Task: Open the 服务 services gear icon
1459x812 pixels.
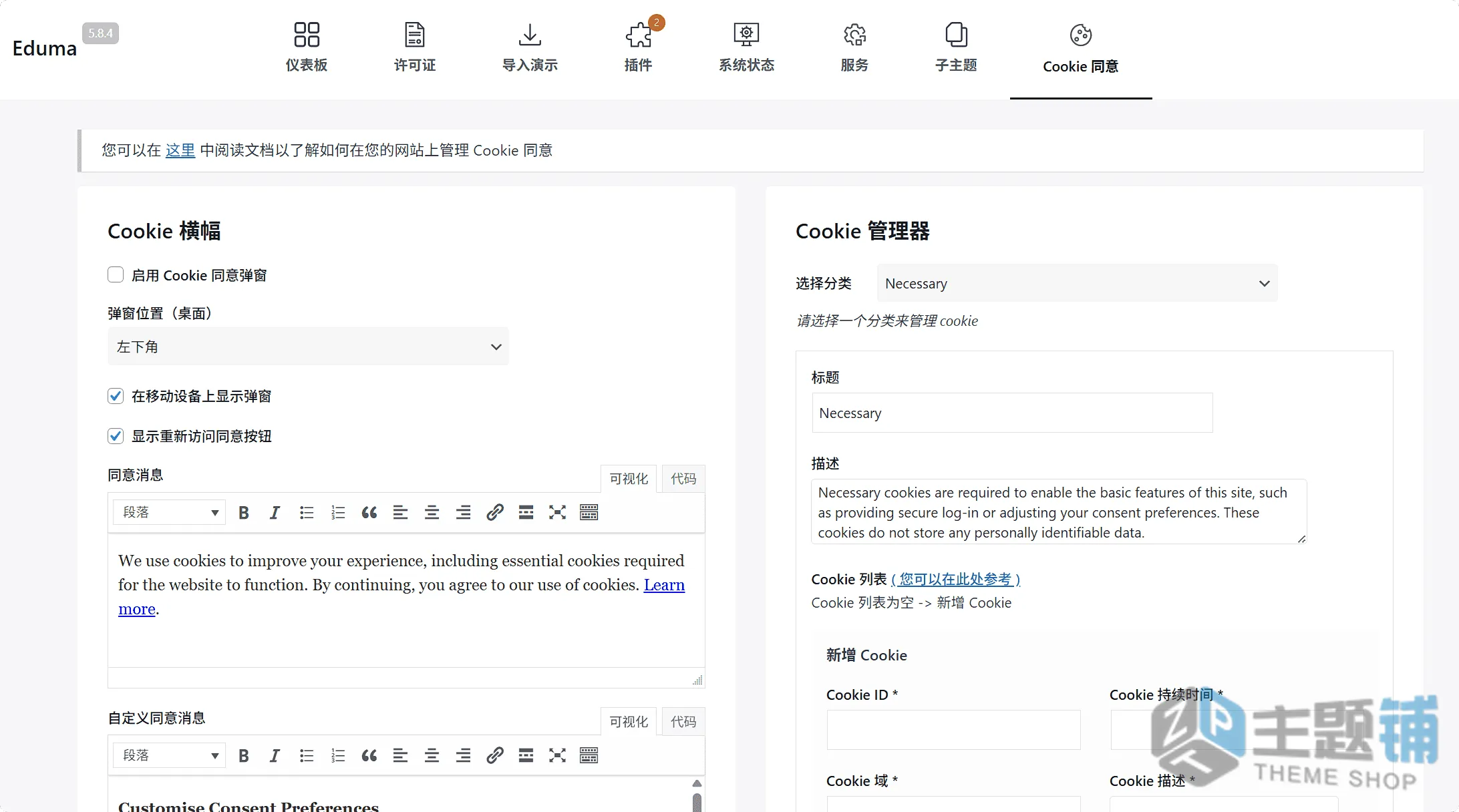Action: pos(854,35)
